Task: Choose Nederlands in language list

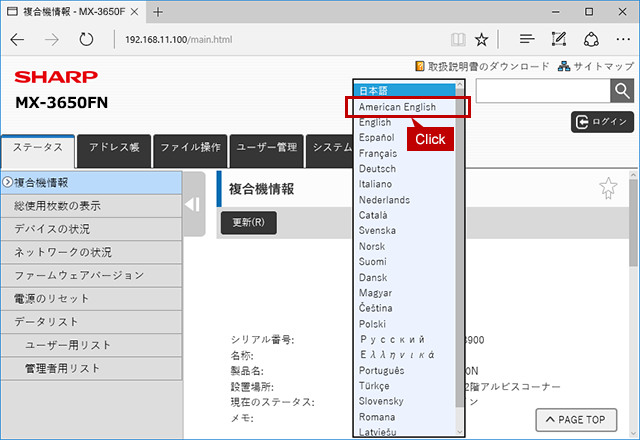Action: [x=405, y=200]
